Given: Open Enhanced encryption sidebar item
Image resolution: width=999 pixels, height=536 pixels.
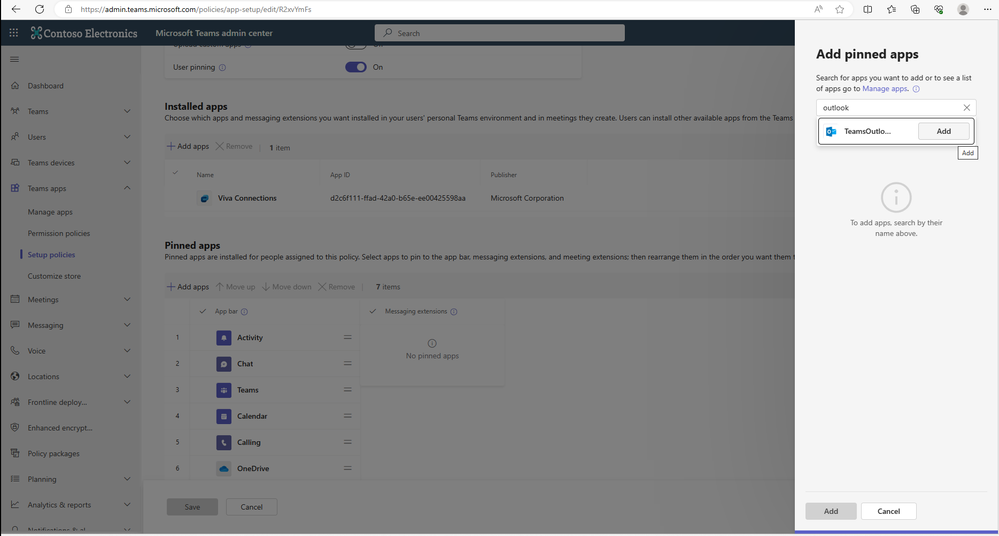Looking at the screenshot, I should (x=60, y=428).
